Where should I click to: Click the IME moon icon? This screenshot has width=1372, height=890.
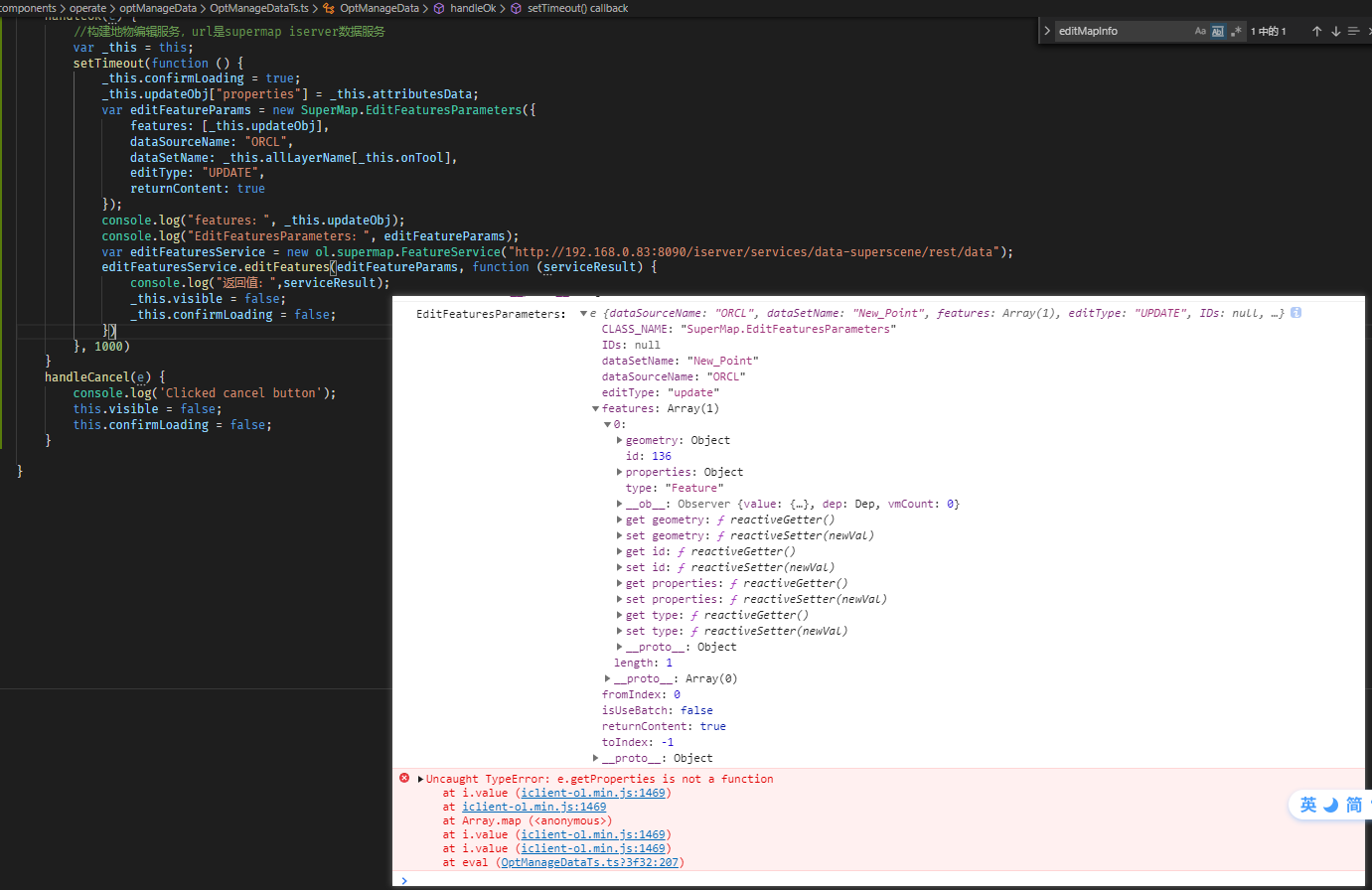coord(1330,805)
